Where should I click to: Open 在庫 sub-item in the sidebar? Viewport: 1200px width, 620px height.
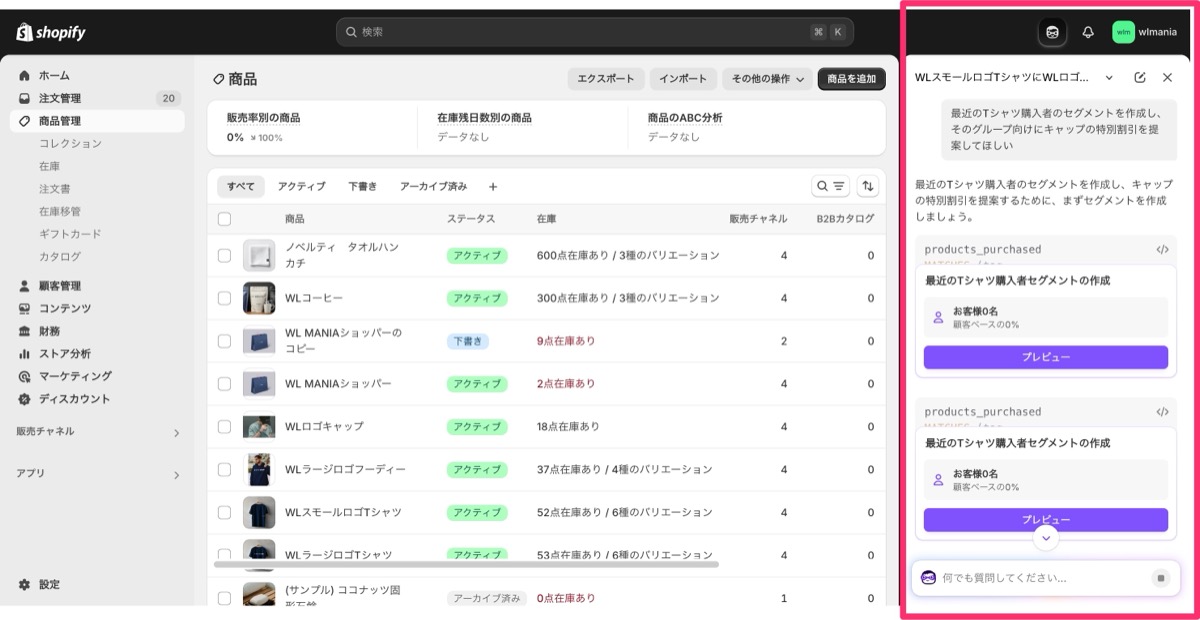(x=49, y=166)
